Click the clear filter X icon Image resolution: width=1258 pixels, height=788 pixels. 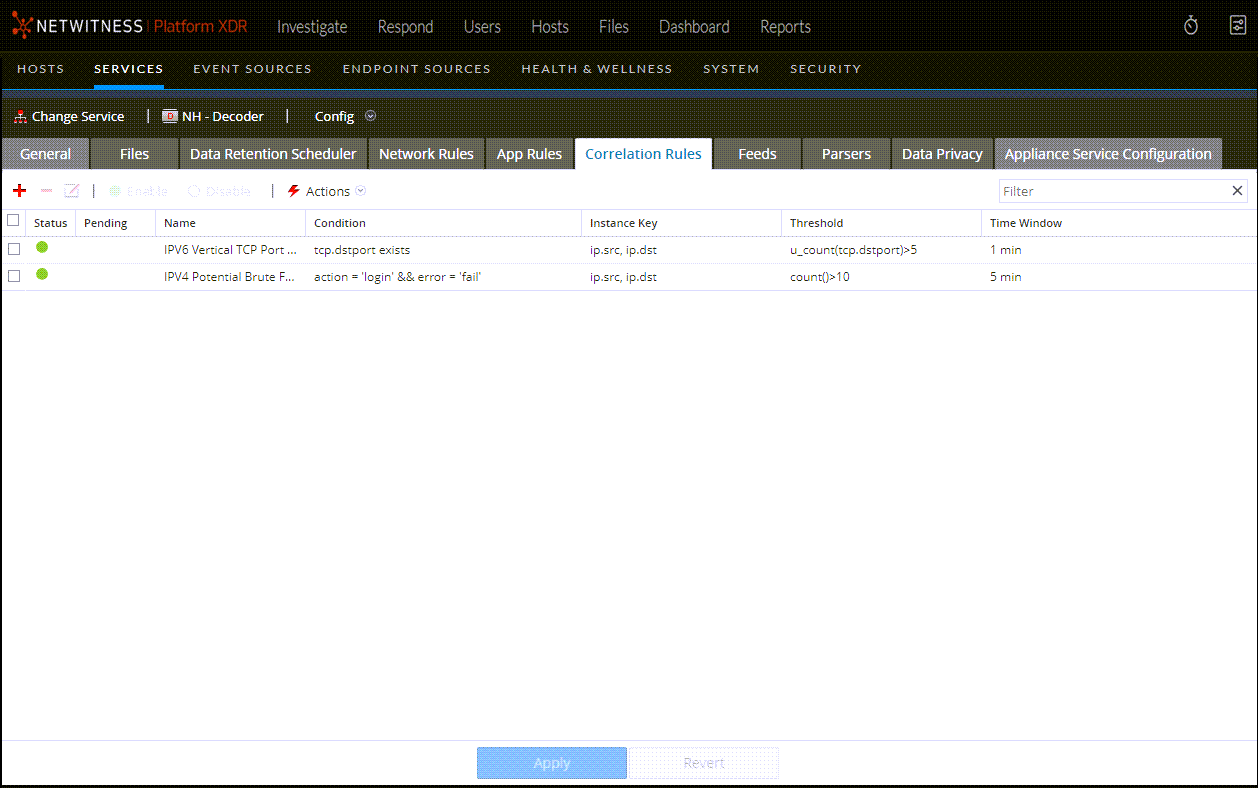pos(1237,191)
